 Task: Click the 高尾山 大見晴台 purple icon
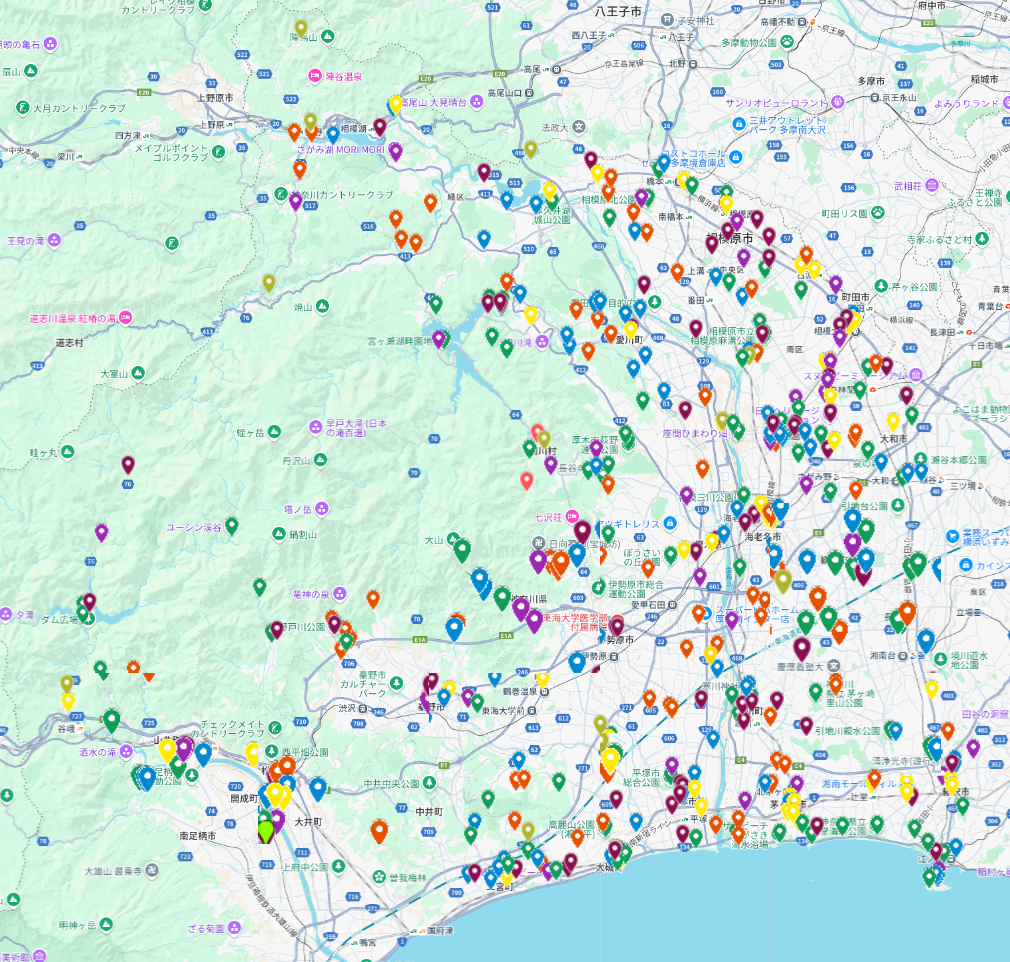tap(476, 102)
